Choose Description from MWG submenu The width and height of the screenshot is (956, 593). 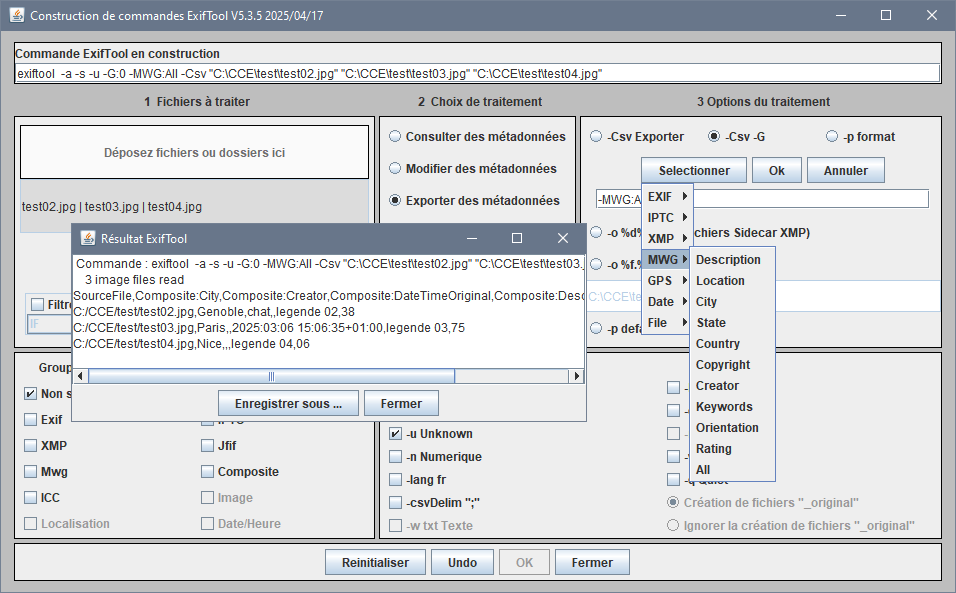(732, 260)
